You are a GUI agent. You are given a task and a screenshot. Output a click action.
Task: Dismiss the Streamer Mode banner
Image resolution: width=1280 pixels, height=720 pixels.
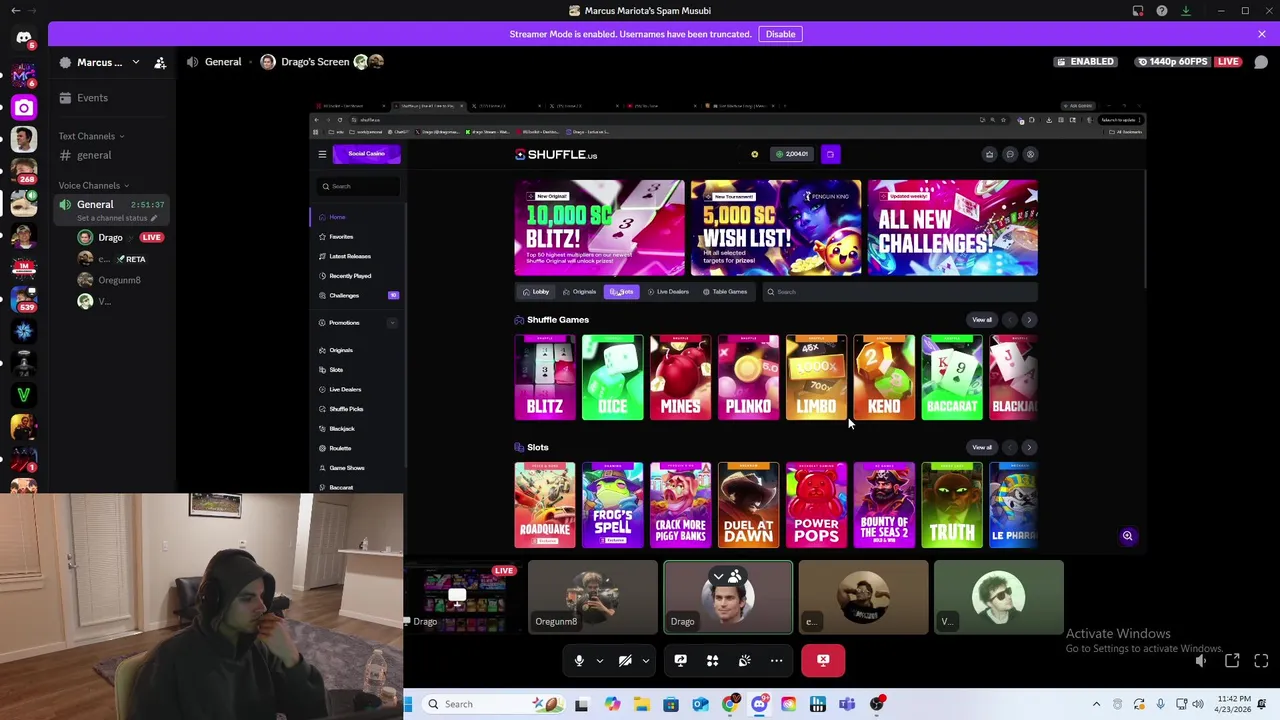pos(1262,34)
